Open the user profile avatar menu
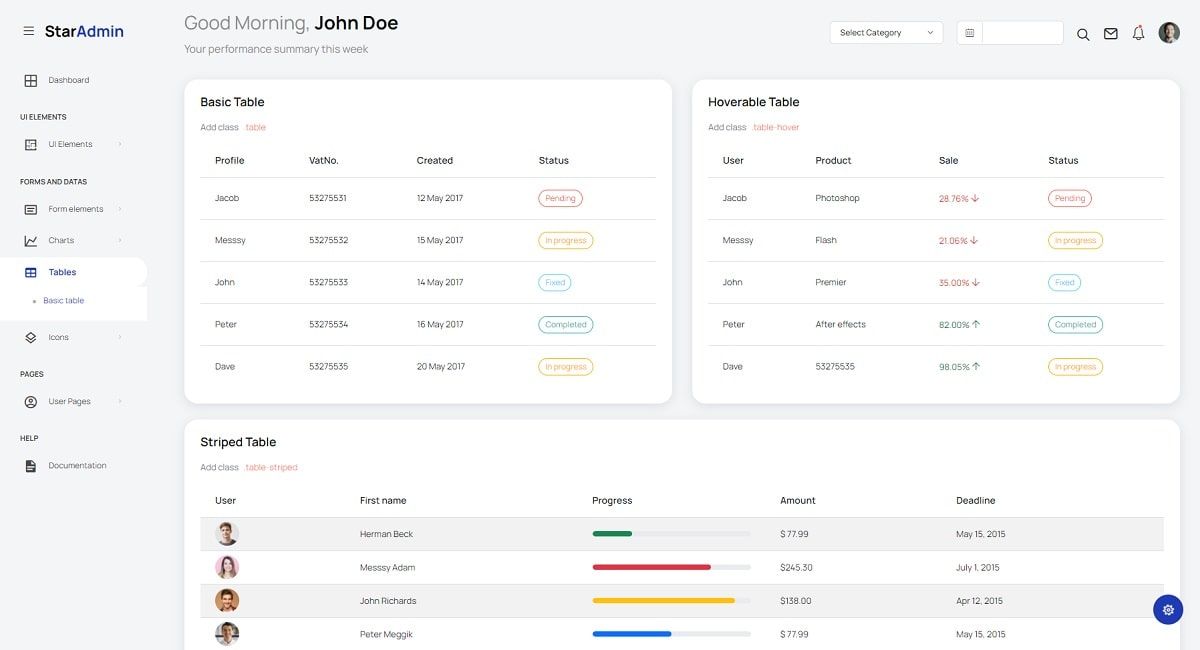The width and height of the screenshot is (1200, 650). point(1169,33)
